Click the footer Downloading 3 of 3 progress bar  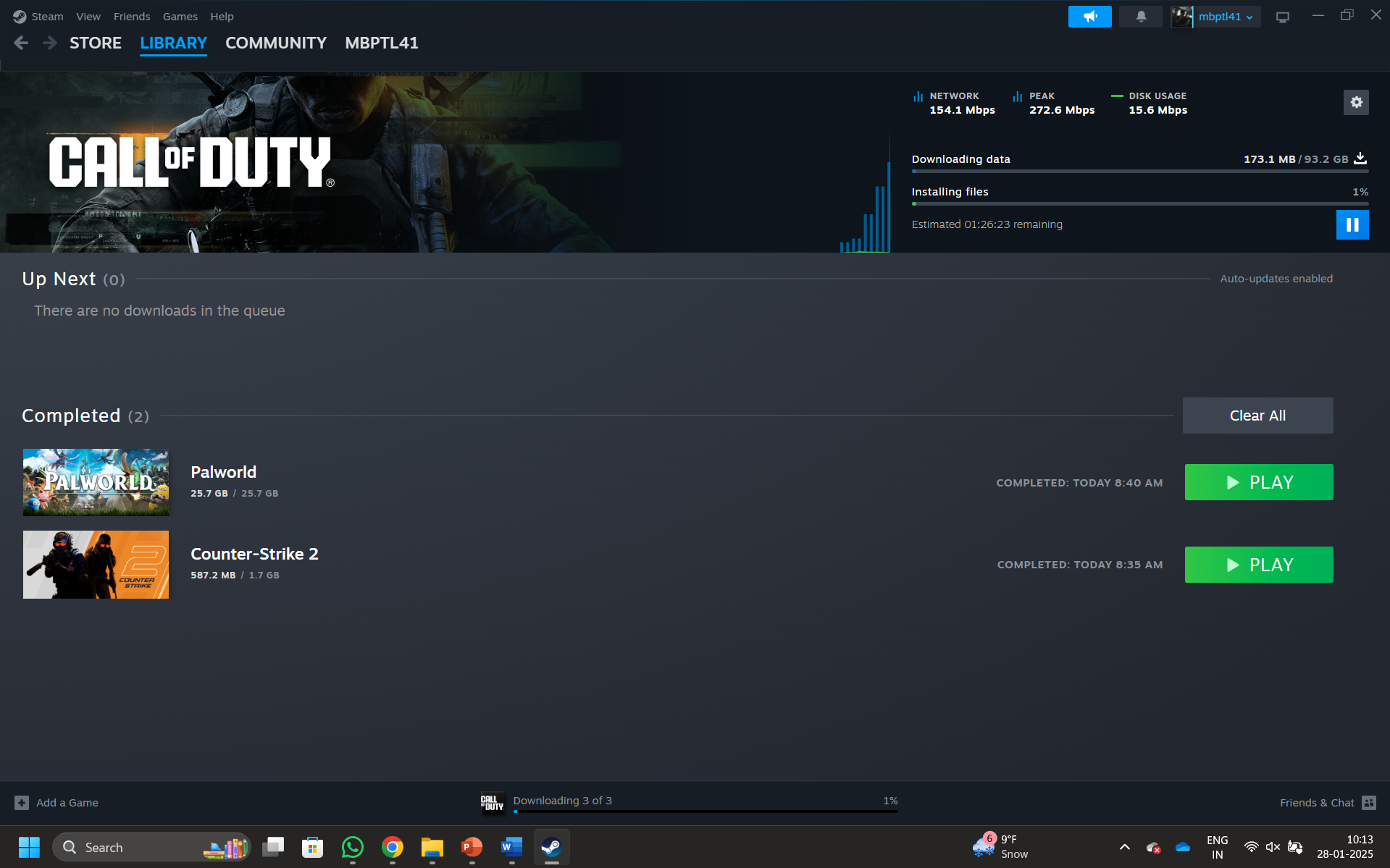706,812
